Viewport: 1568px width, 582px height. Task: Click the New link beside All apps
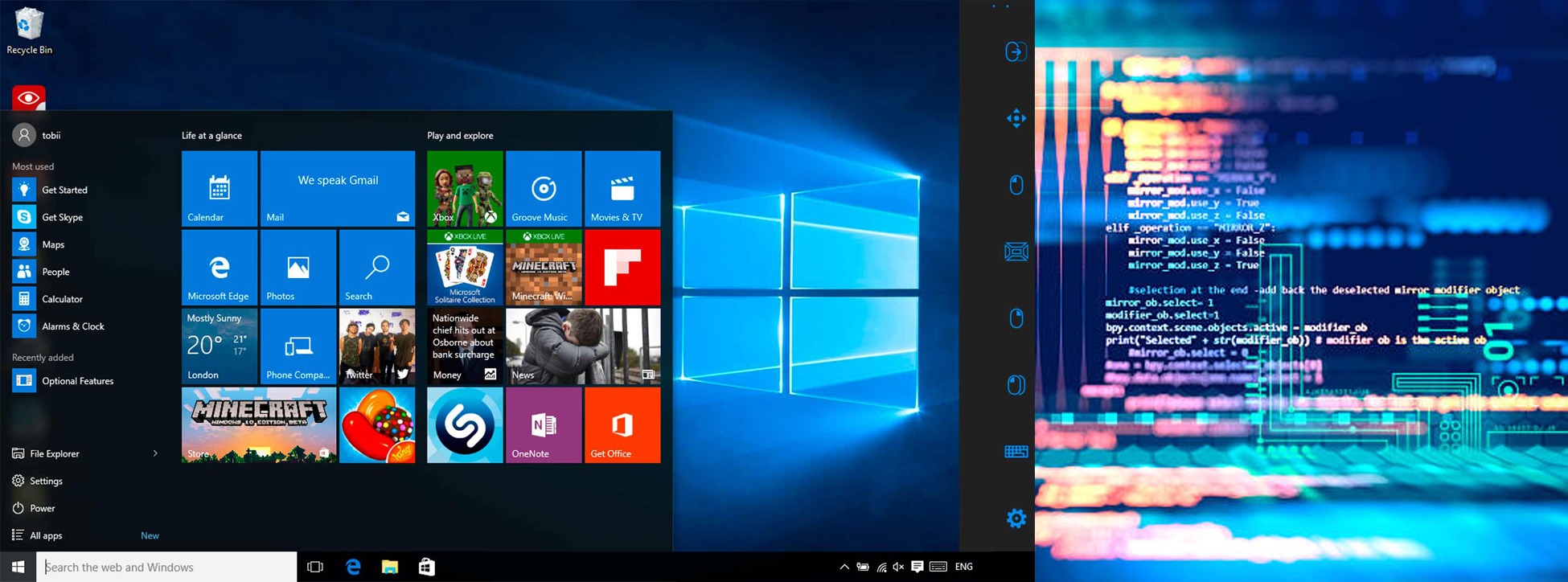pyautogui.click(x=150, y=535)
